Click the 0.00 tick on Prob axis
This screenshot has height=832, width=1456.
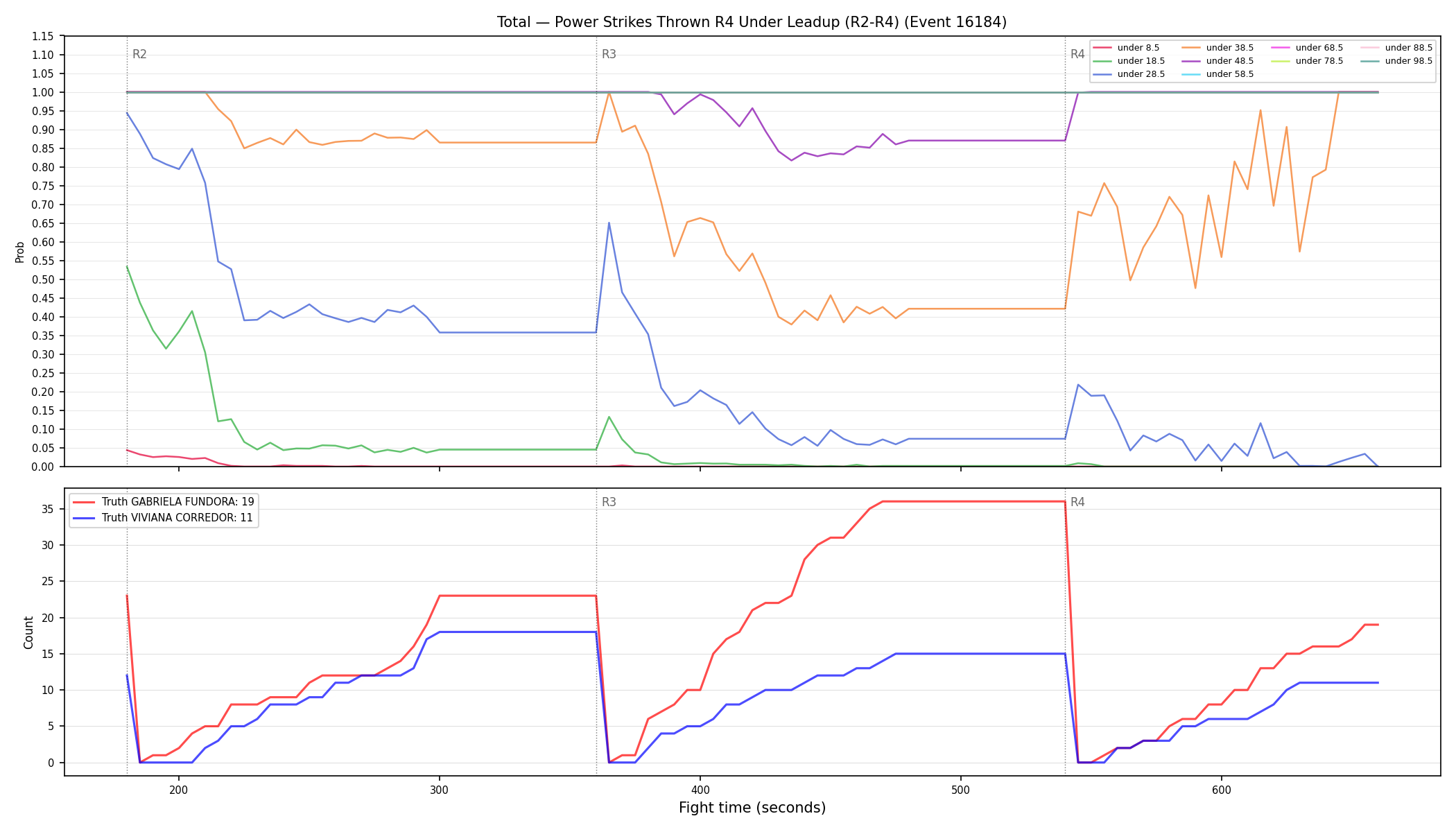pyautogui.click(x=44, y=467)
